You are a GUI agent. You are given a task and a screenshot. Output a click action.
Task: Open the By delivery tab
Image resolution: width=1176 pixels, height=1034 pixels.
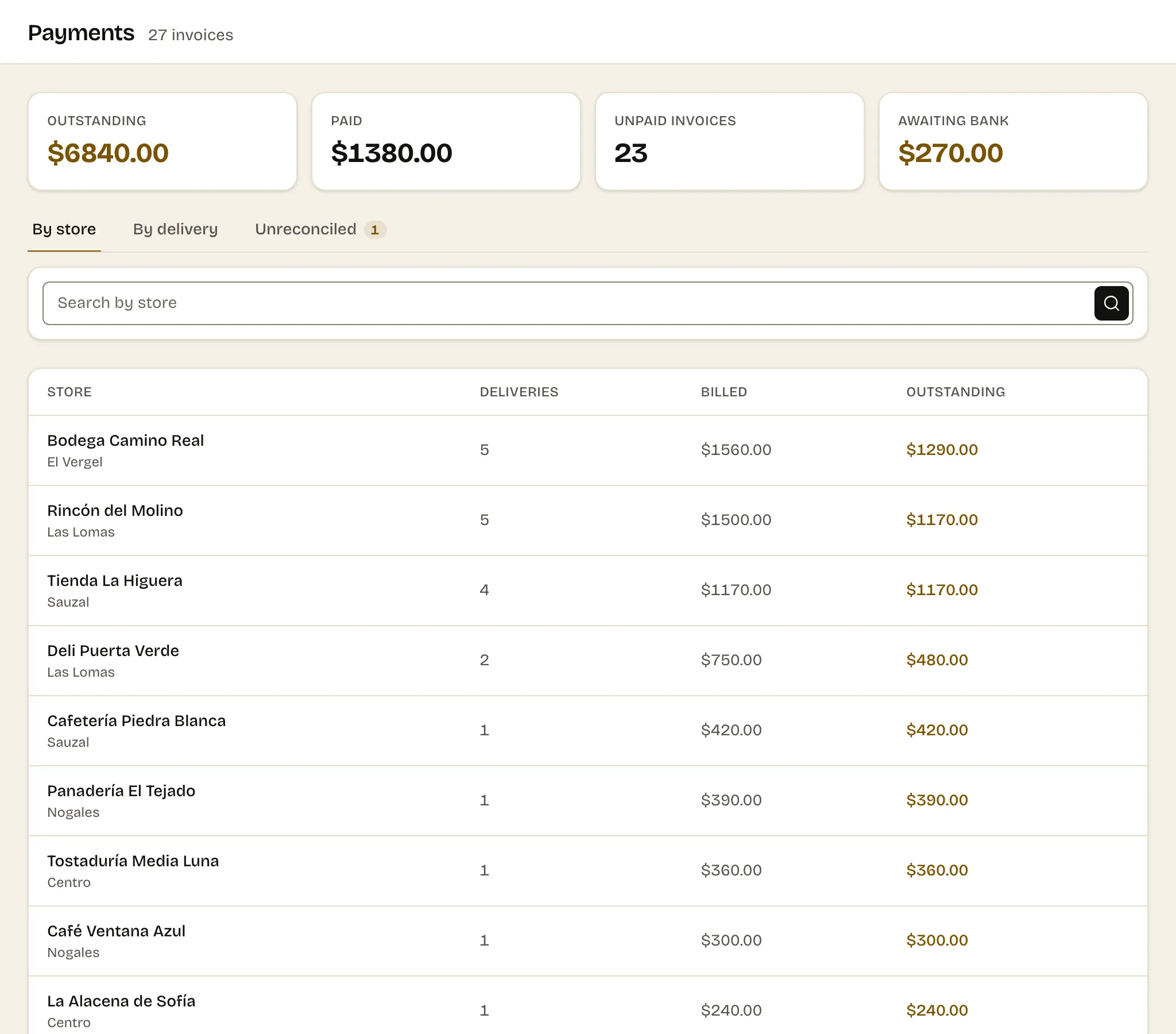pyautogui.click(x=176, y=229)
